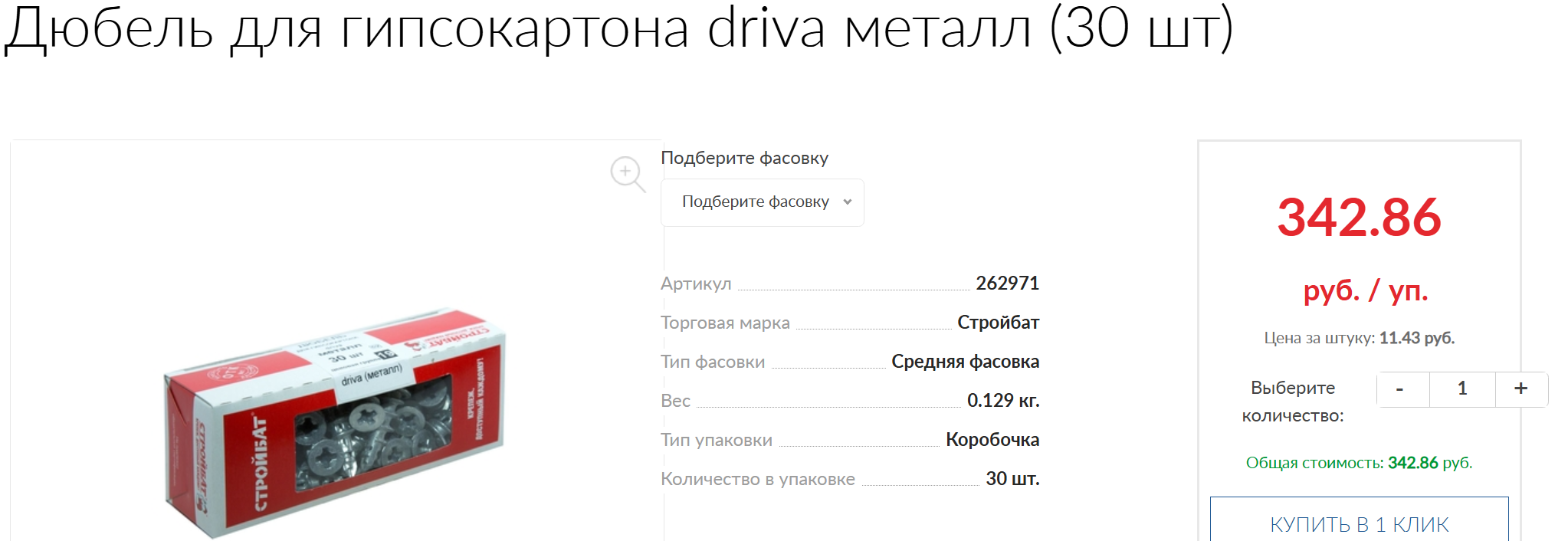Image resolution: width=1568 pixels, height=541 pixels.
Task: Click the "Выберите количество" label
Action: [1293, 402]
